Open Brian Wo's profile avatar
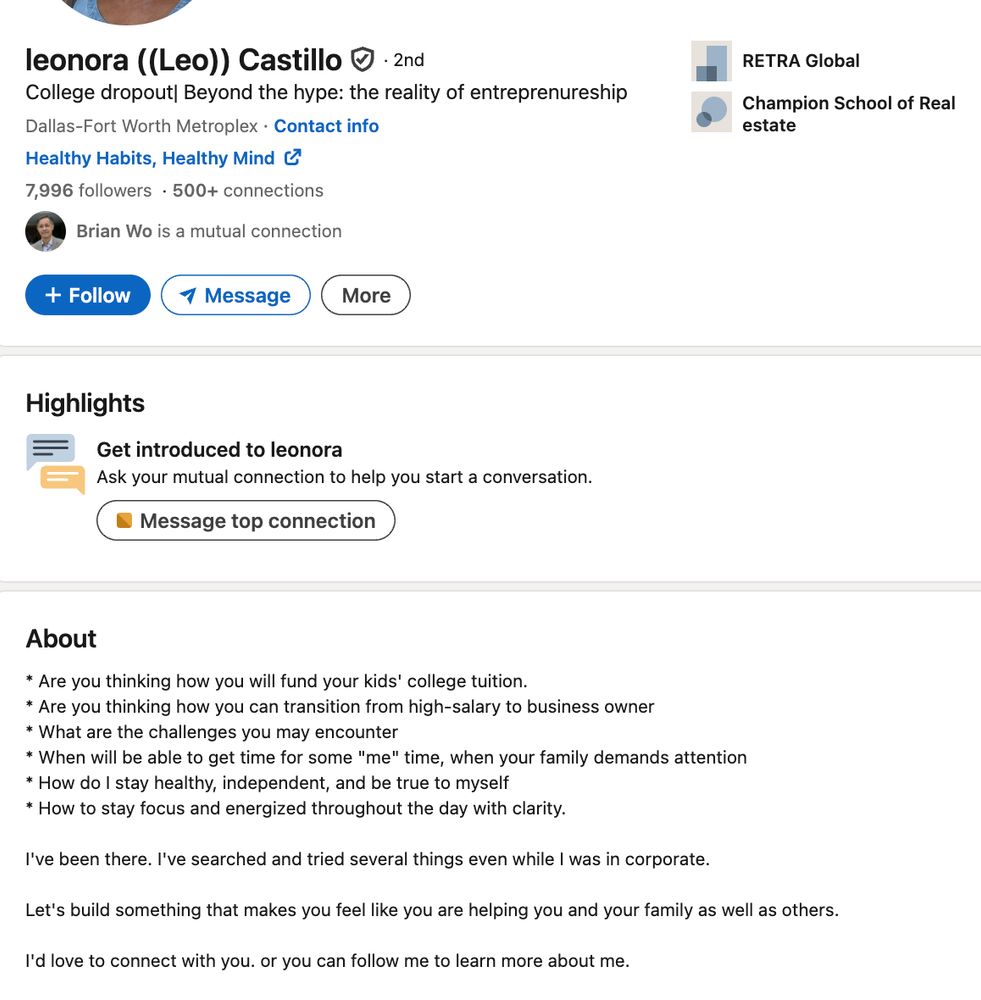Viewport: 981px width, 1000px height. coord(45,230)
